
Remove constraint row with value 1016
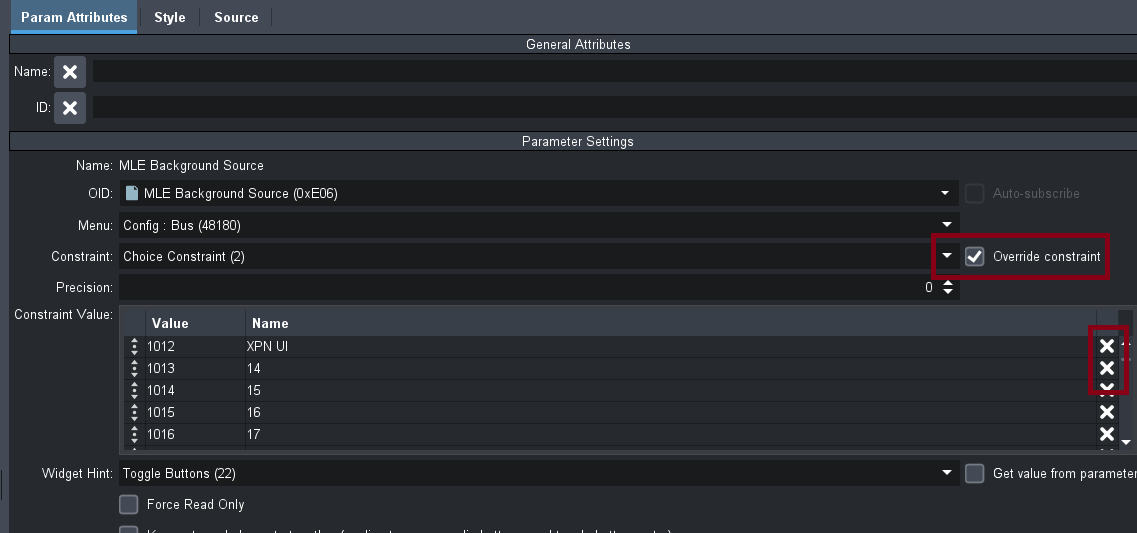click(x=1107, y=434)
